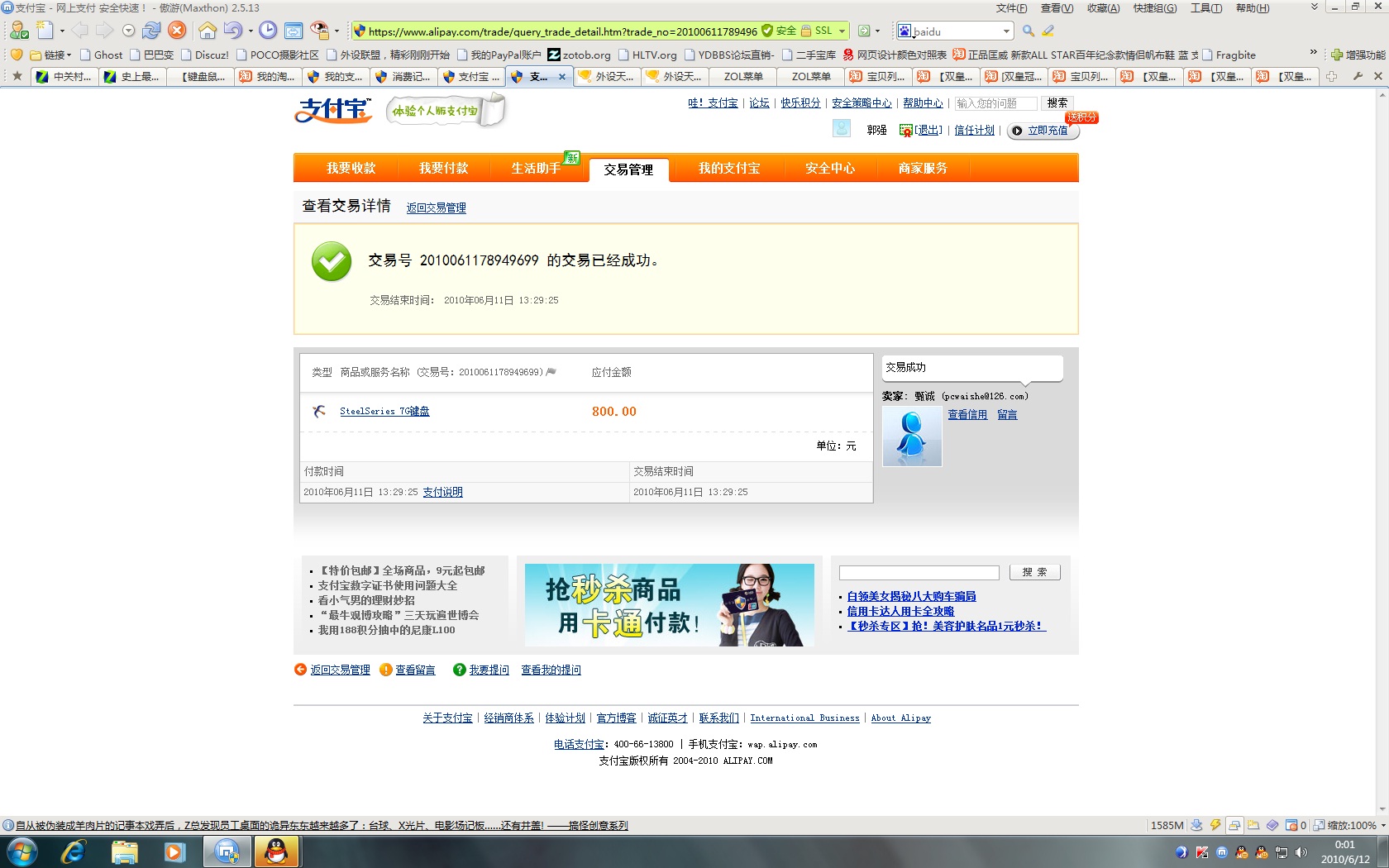Go forward with the forward arrow
Viewport: 1389px width, 868px height.
(104, 31)
